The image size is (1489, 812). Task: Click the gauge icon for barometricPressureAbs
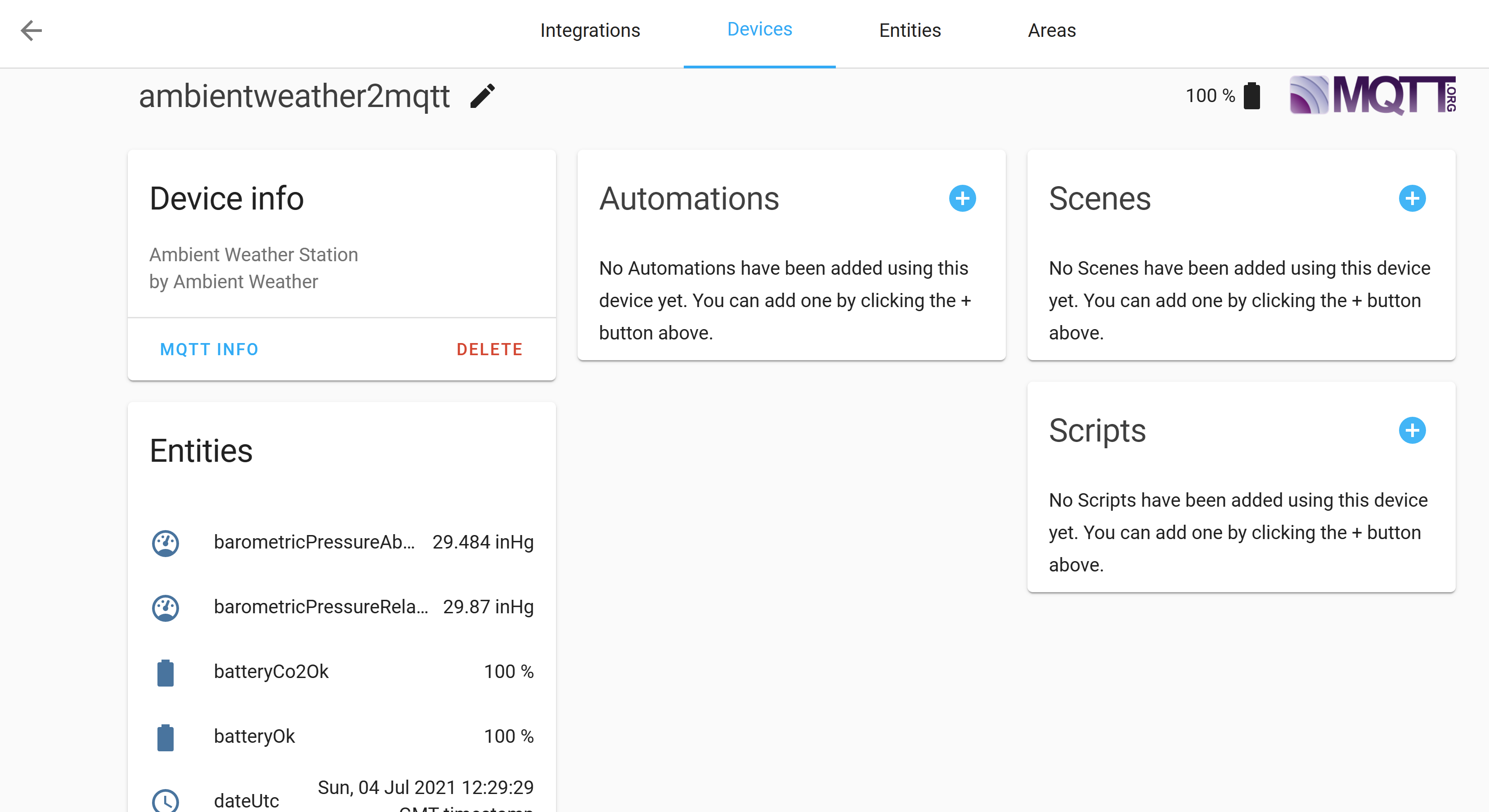(165, 543)
